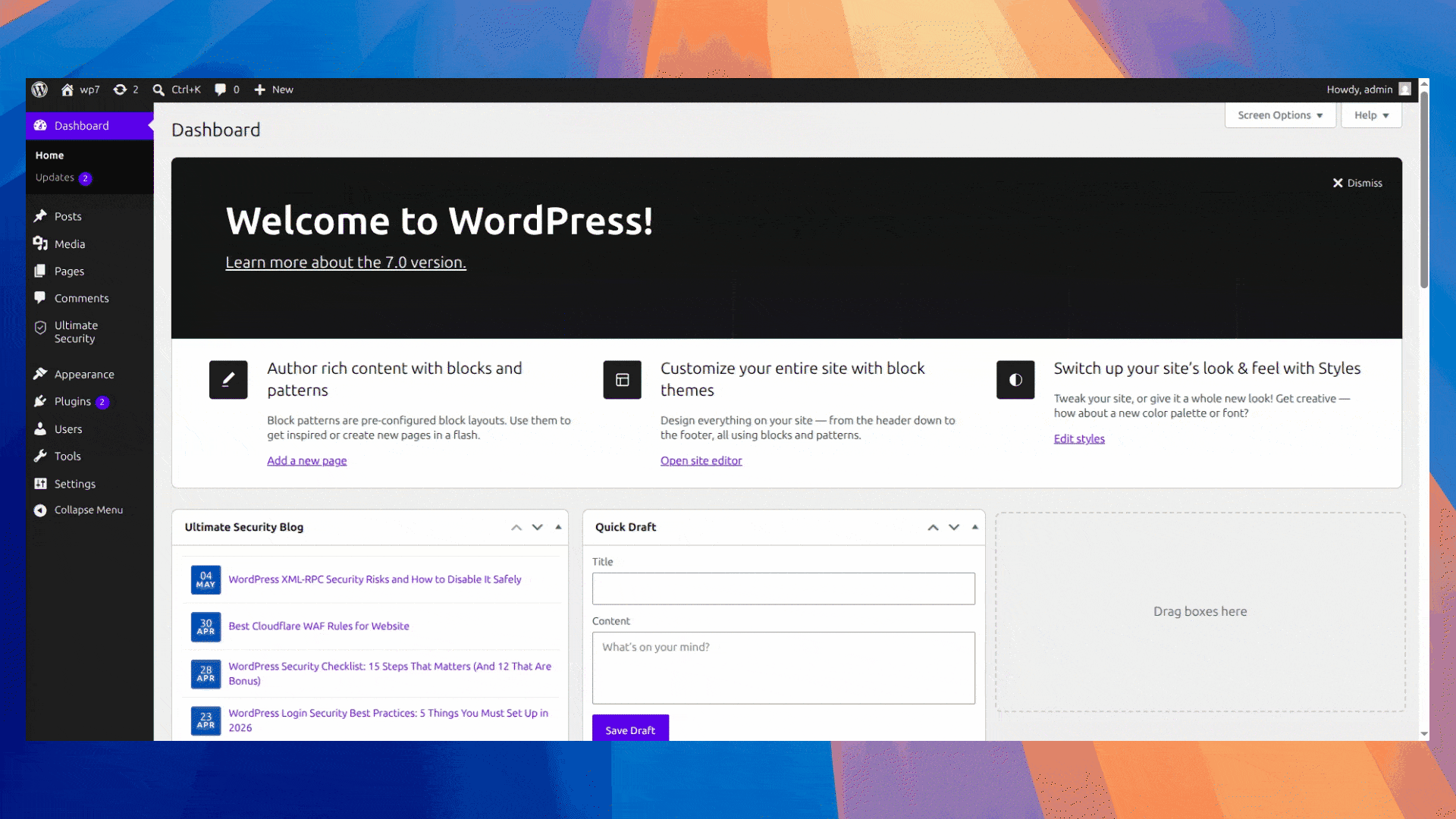
Task: Visit the wp7 site home icon
Action: [x=67, y=89]
